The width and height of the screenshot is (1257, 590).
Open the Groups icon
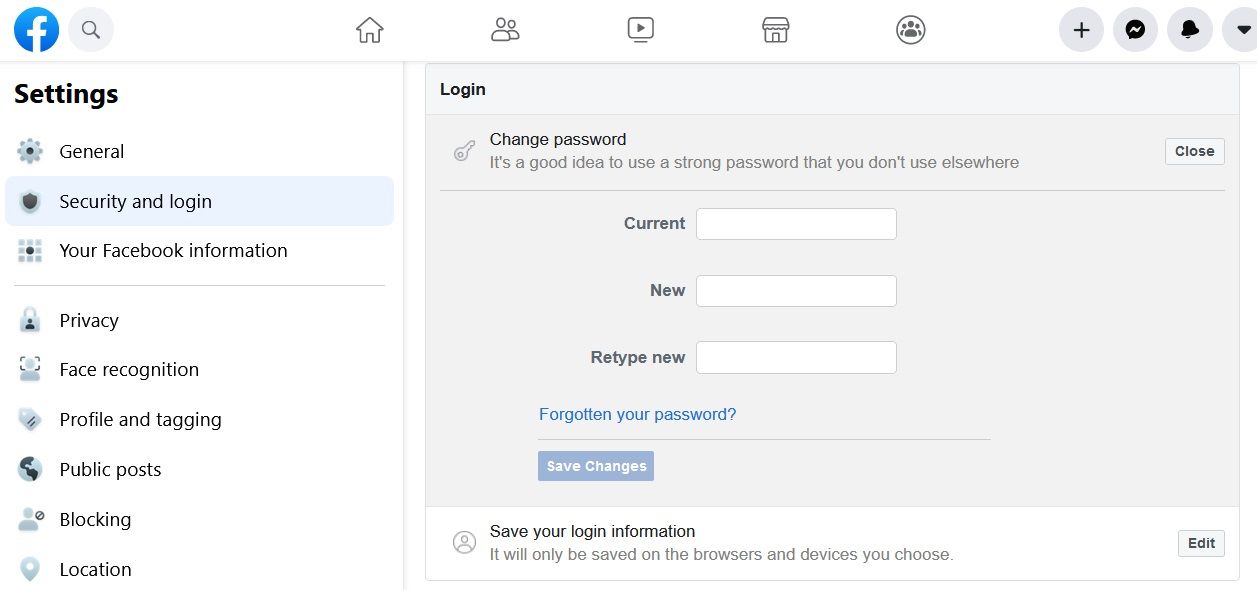(x=911, y=30)
